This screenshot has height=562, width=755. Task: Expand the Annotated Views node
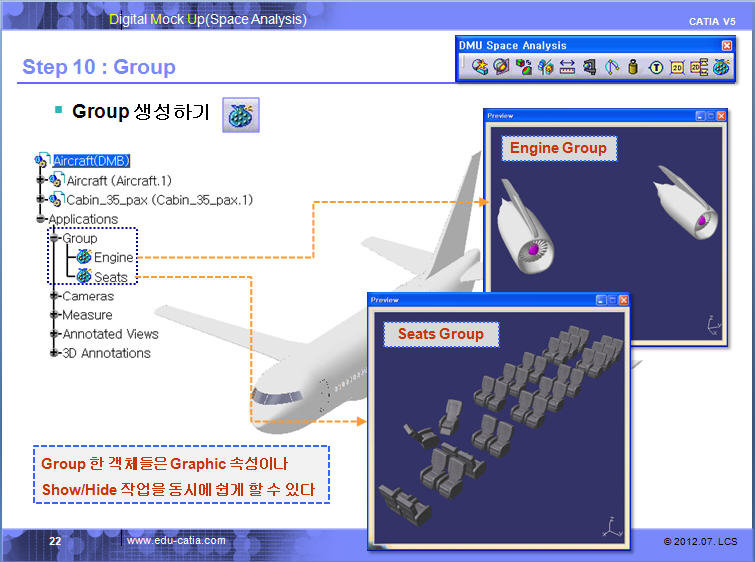54,334
